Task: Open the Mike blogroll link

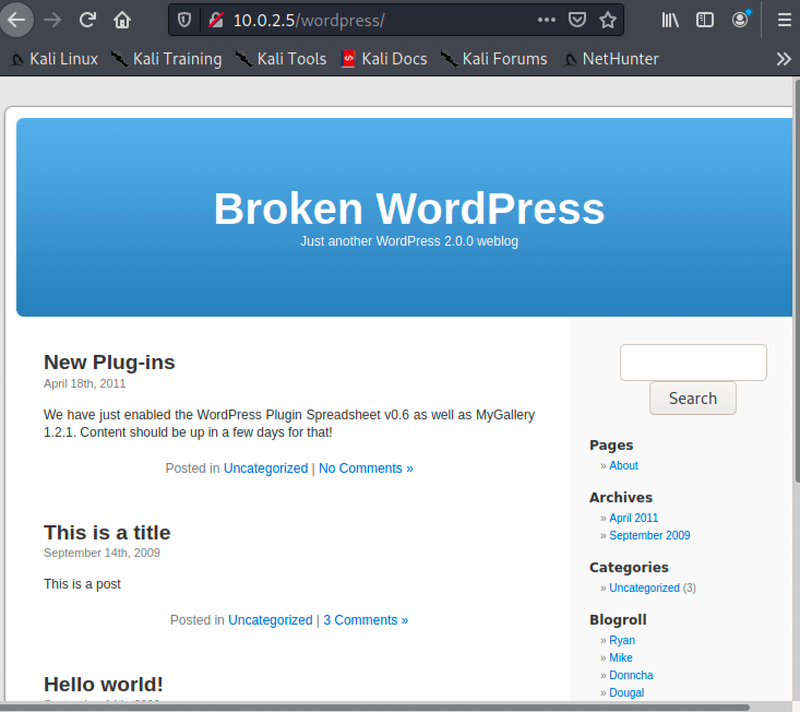Action: 620,658
